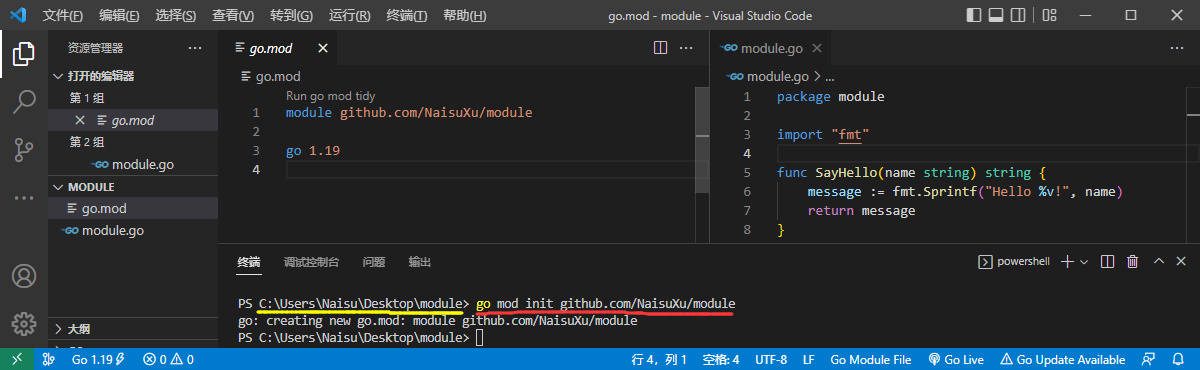Show additional activity bar views ellipsis
This screenshot has width=1200, height=370.
(x=24, y=198)
